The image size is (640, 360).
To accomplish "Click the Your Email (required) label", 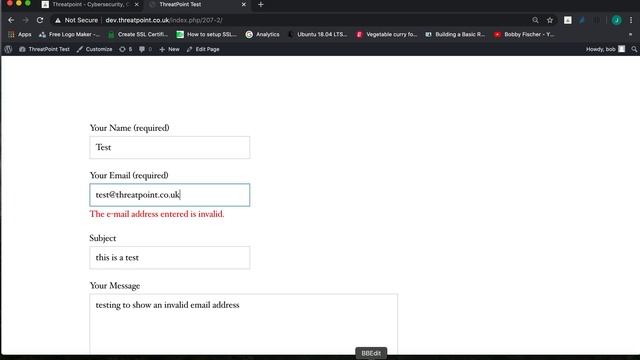I will pos(129,175).
